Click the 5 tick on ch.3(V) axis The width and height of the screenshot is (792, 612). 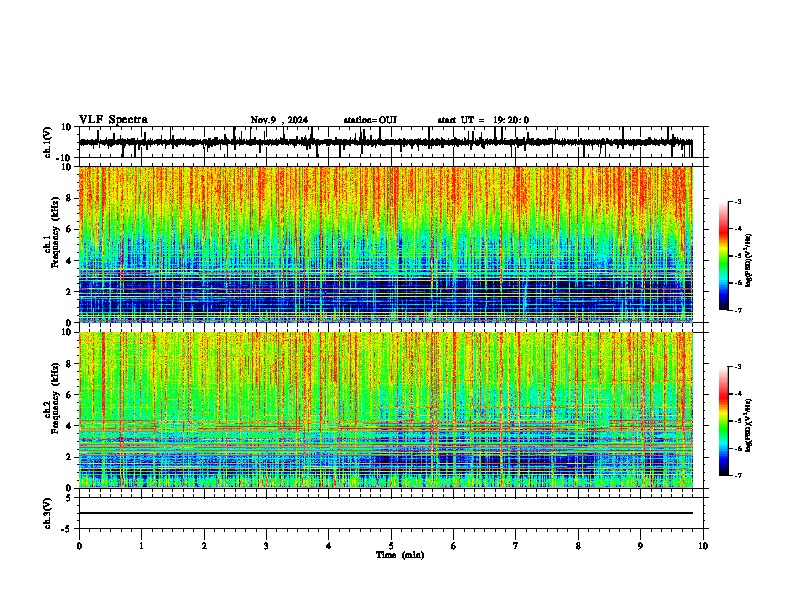point(70,498)
